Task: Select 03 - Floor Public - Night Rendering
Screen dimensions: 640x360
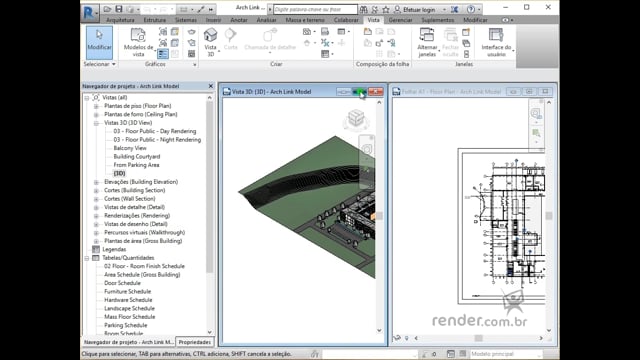Action: [x=157, y=140]
